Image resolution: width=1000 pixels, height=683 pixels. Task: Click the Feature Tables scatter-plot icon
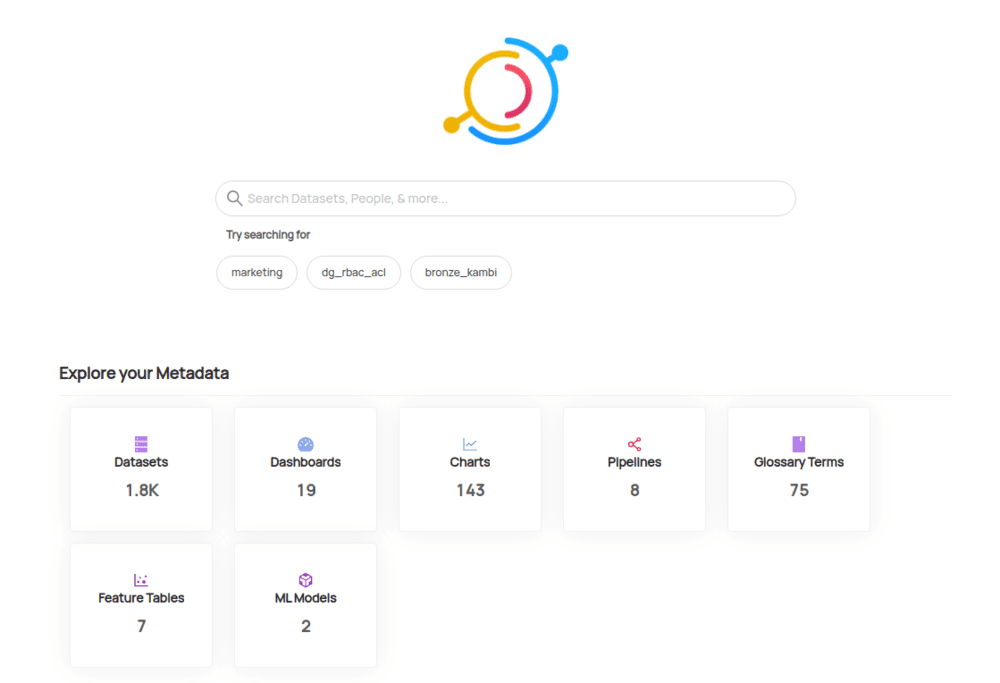(x=141, y=578)
